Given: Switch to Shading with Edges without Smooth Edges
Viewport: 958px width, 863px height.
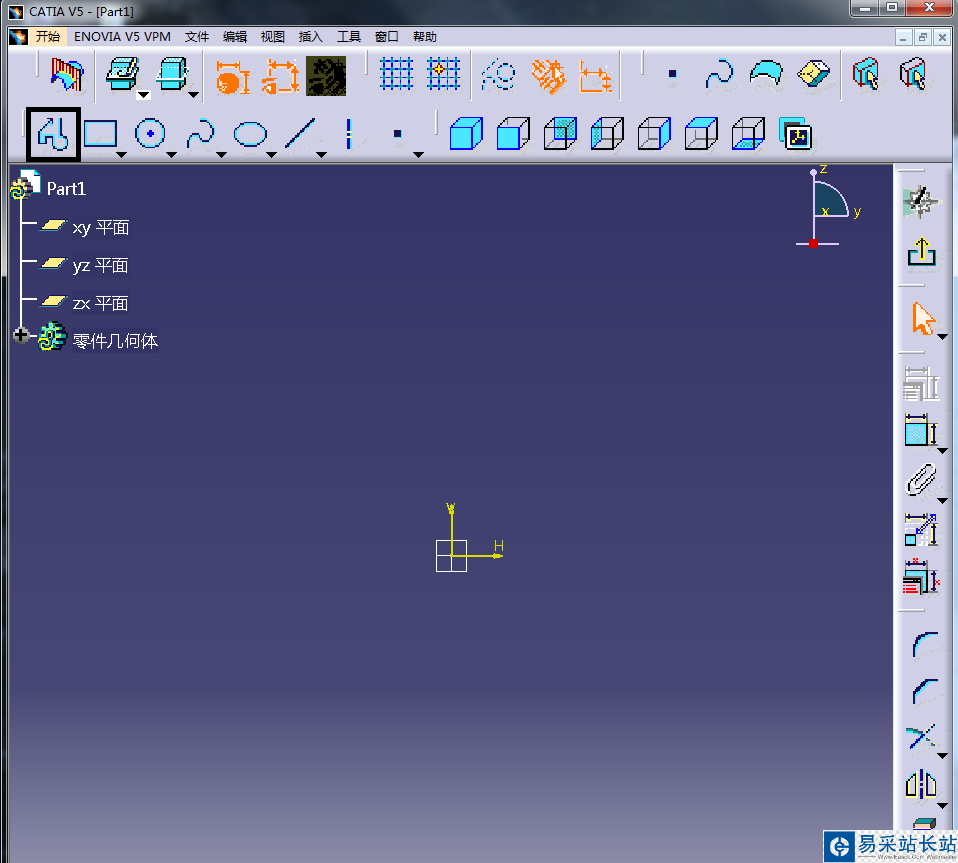Looking at the screenshot, I should tap(560, 133).
